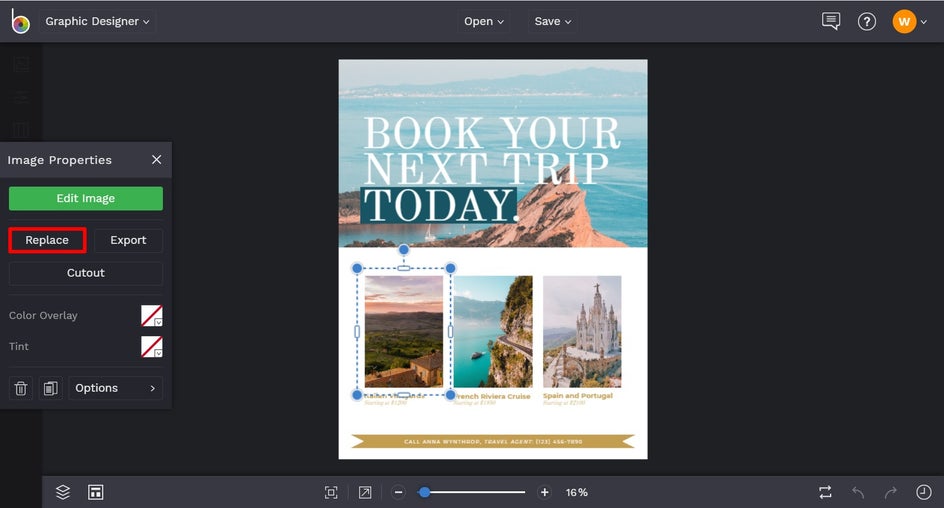Click the Image Properties panel title
The image size is (944, 508).
coord(60,160)
